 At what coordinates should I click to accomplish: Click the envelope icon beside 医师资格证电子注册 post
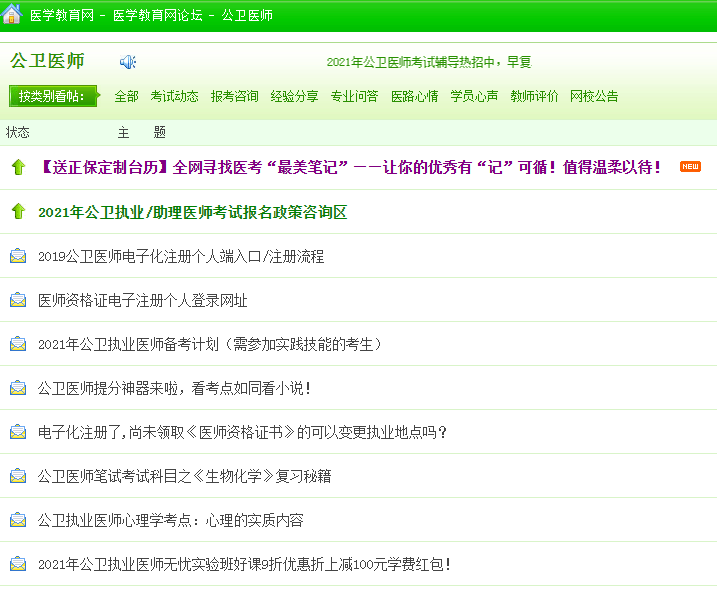click(18, 300)
